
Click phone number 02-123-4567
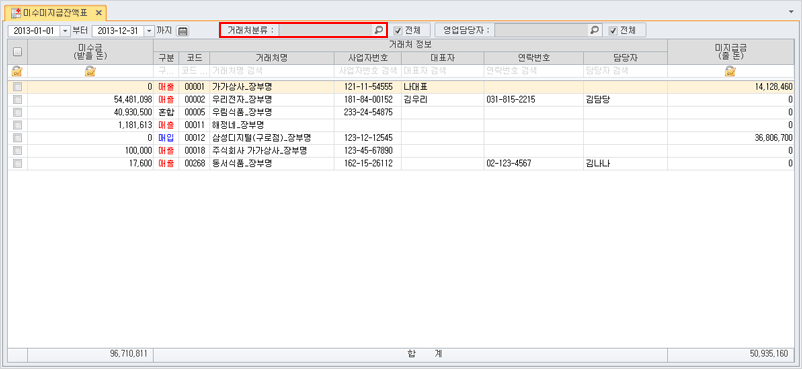509,164
